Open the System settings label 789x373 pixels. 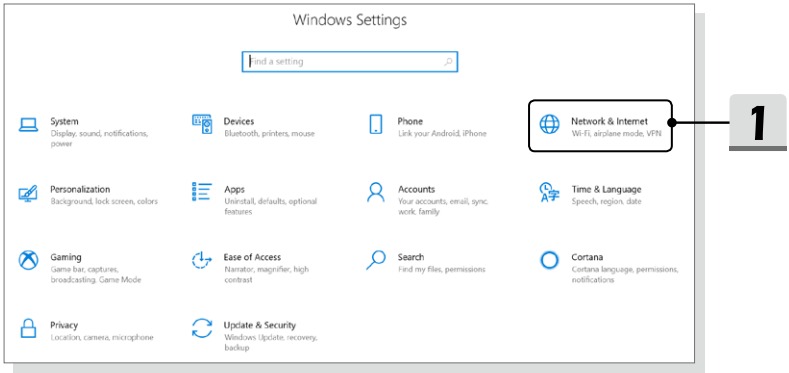[64, 121]
